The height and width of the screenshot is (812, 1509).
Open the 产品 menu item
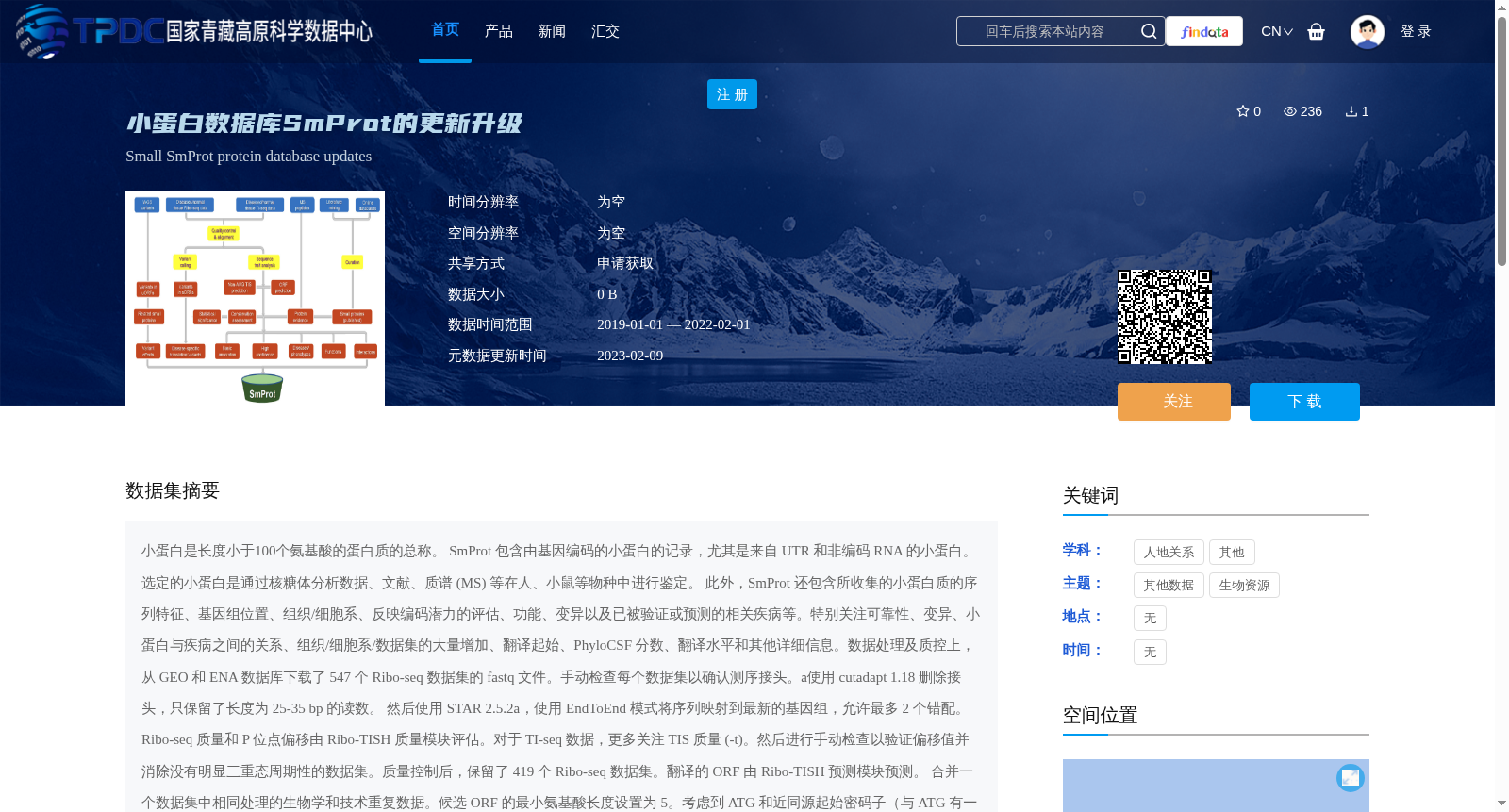pos(498,31)
